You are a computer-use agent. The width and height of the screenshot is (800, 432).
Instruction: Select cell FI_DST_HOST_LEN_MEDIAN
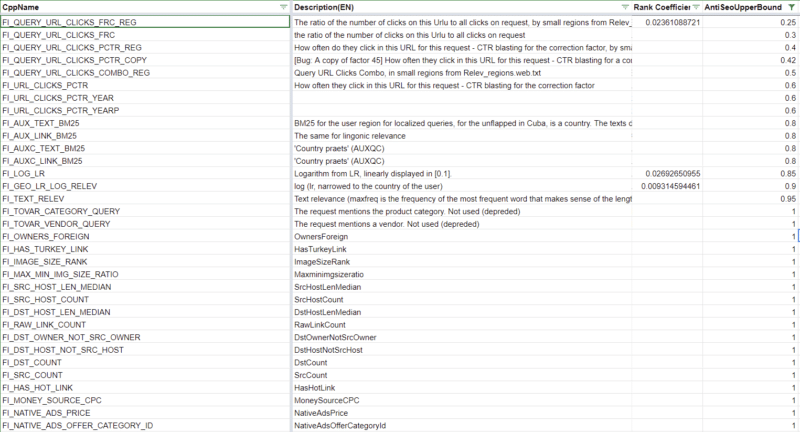coord(145,312)
